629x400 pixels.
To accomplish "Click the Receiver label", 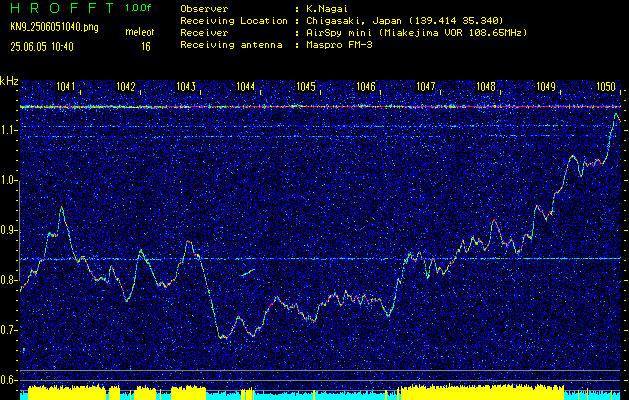I will [204, 32].
